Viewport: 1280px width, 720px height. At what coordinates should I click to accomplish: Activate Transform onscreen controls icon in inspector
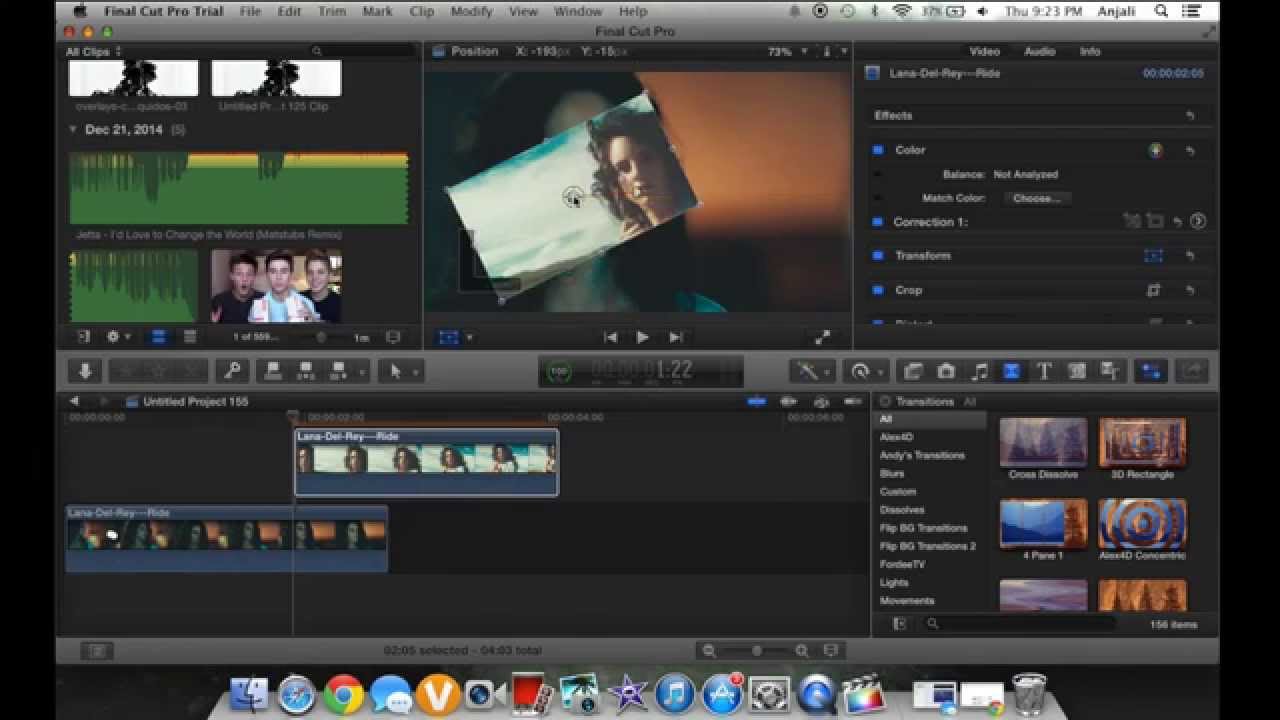click(x=1154, y=256)
